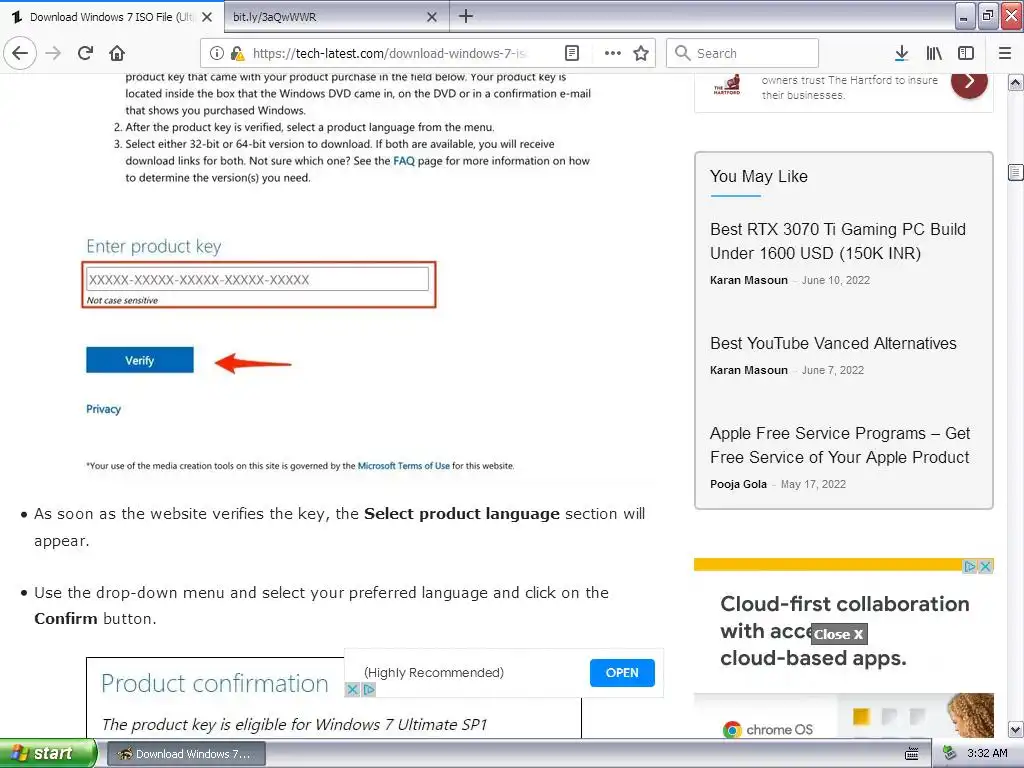The width and height of the screenshot is (1024, 768).
Task: Go back to the previous page
Action: [20, 53]
